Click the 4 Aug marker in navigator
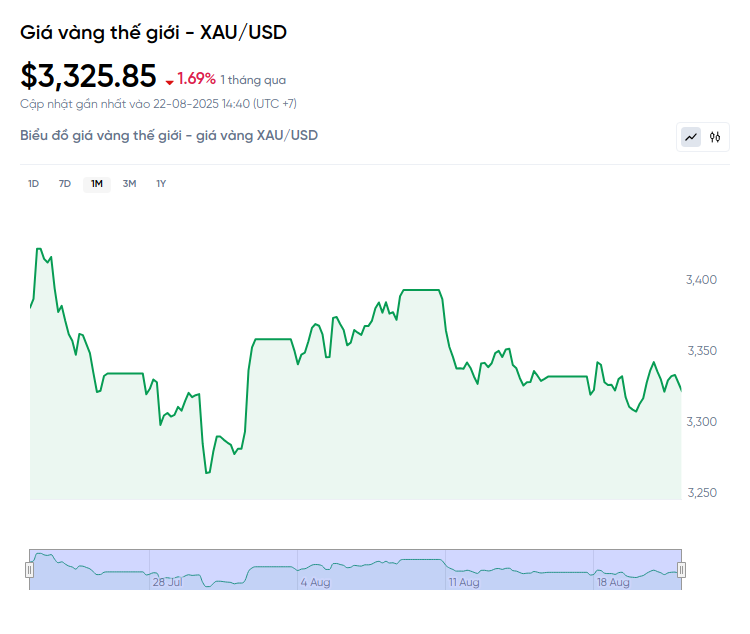 tap(315, 582)
